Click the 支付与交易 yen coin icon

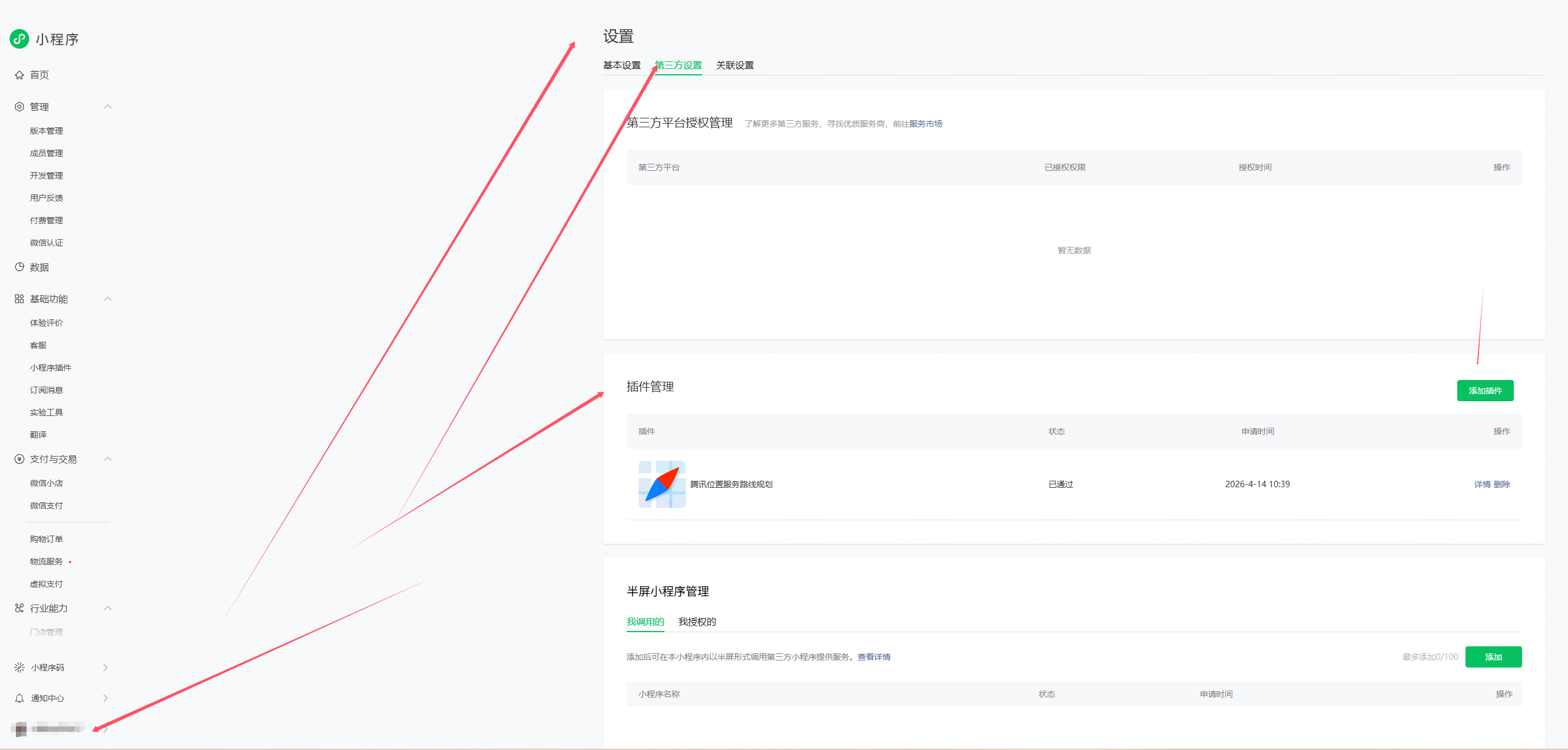[x=19, y=459]
